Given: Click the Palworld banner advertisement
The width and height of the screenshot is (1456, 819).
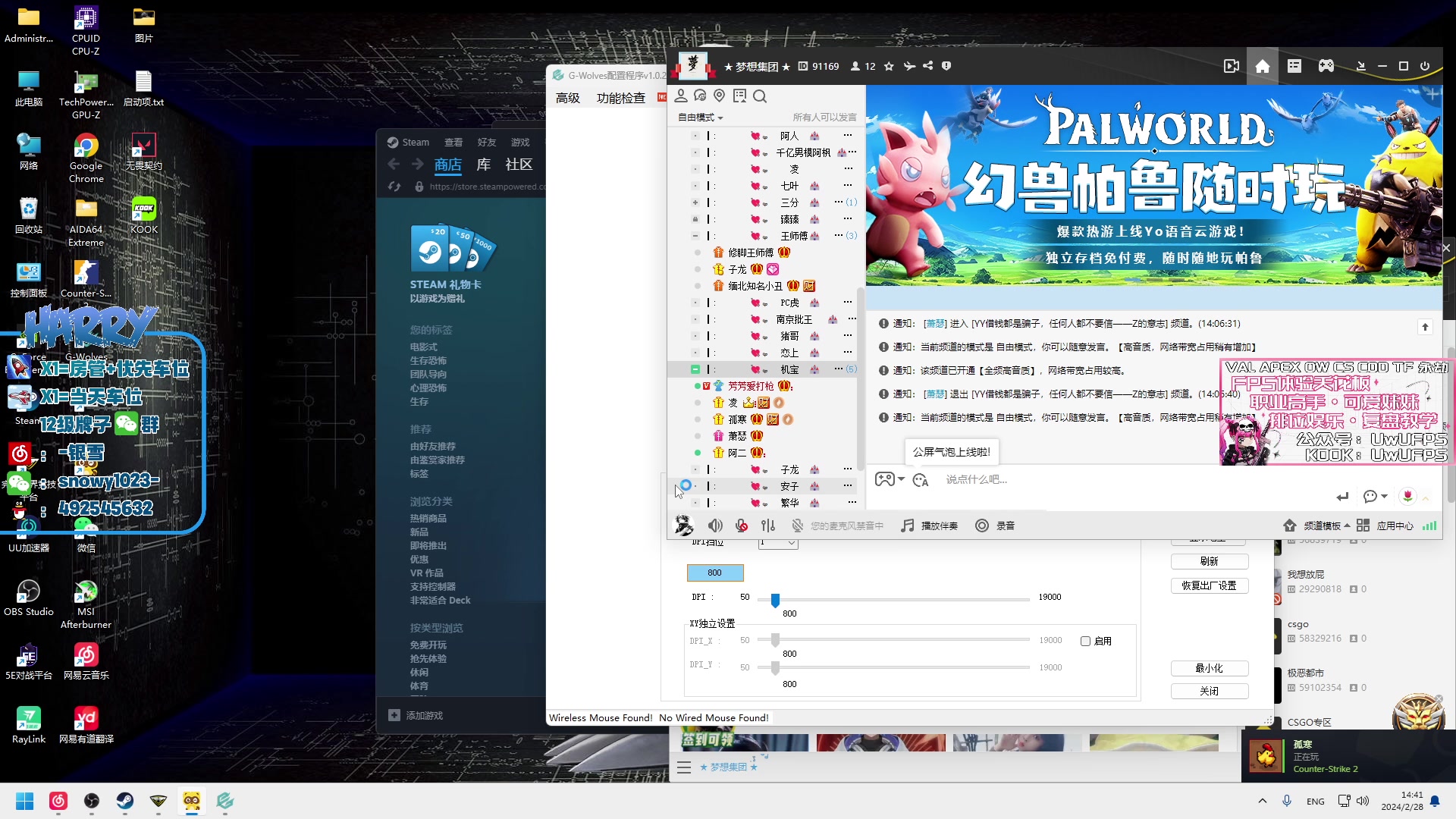Looking at the screenshot, I should pos(1154,186).
